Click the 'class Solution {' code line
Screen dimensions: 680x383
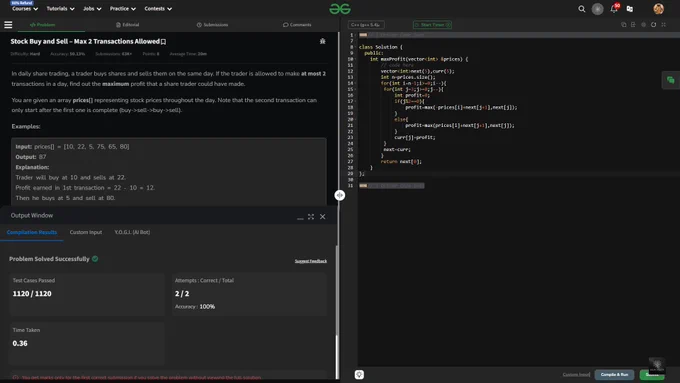[380, 47]
